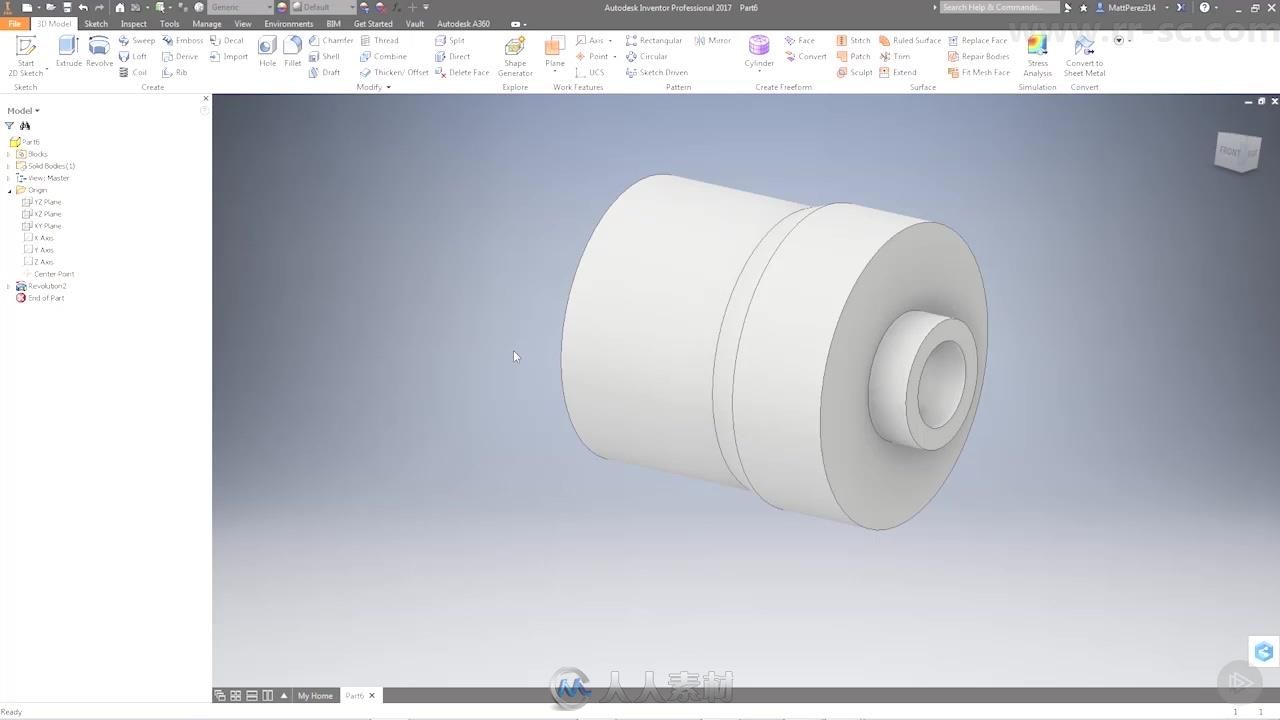This screenshot has height=720, width=1280.
Task: Switch to the Sketch ribbon tab
Action: pyautogui.click(x=96, y=24)
